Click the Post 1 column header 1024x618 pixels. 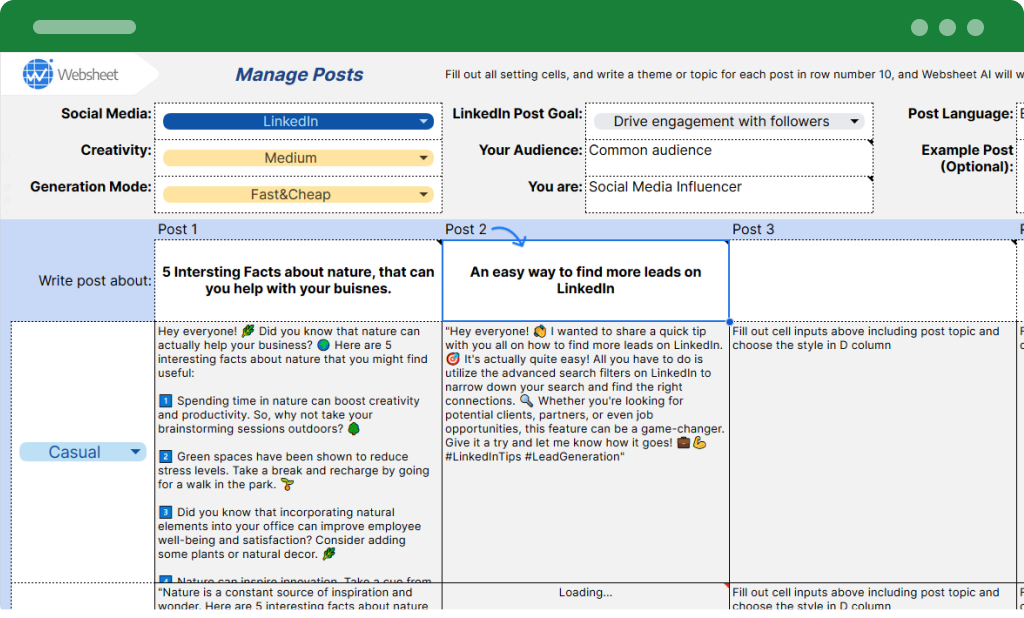178,229
